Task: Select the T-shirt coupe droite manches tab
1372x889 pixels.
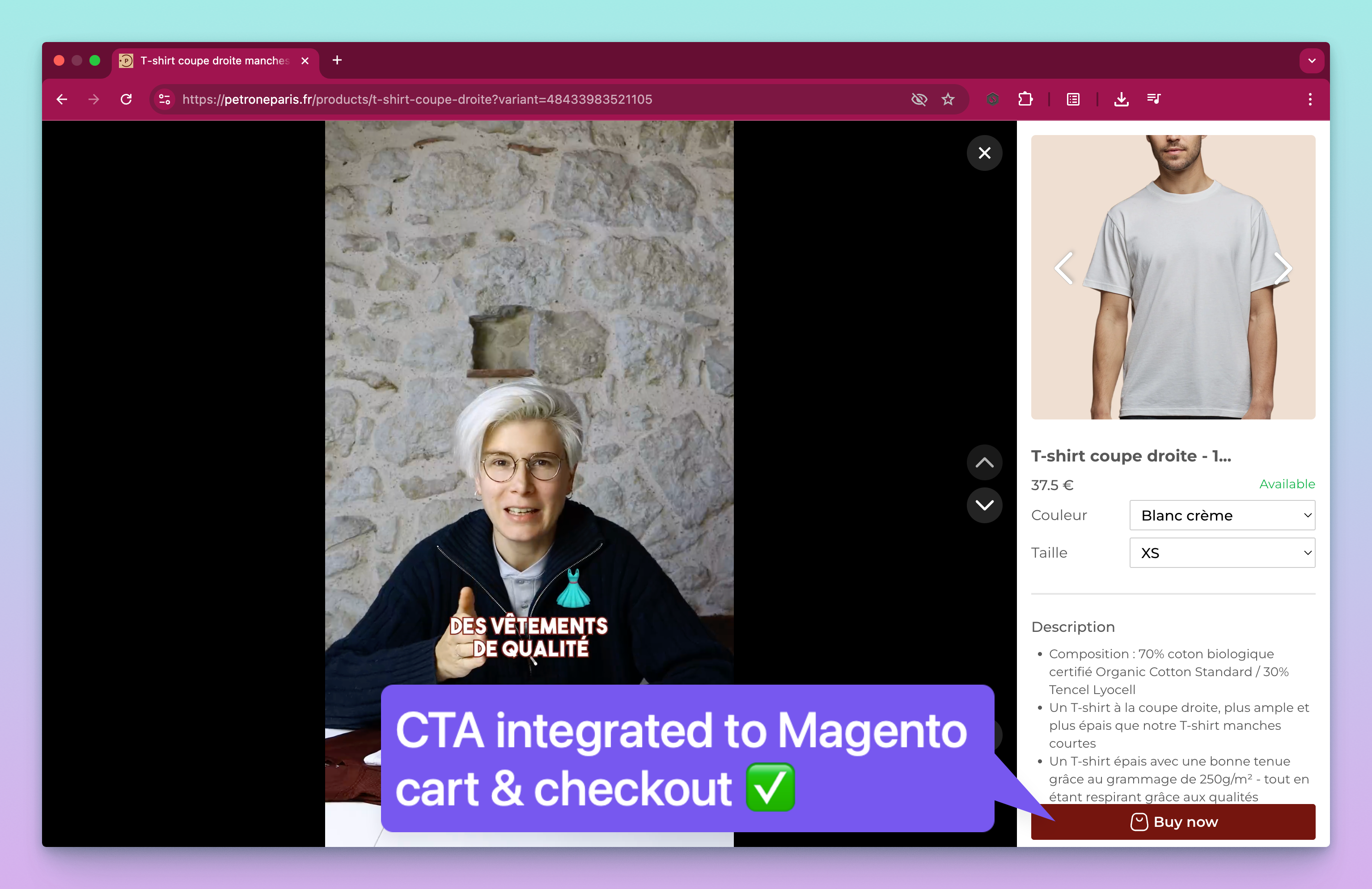Action: coord(215,60)
